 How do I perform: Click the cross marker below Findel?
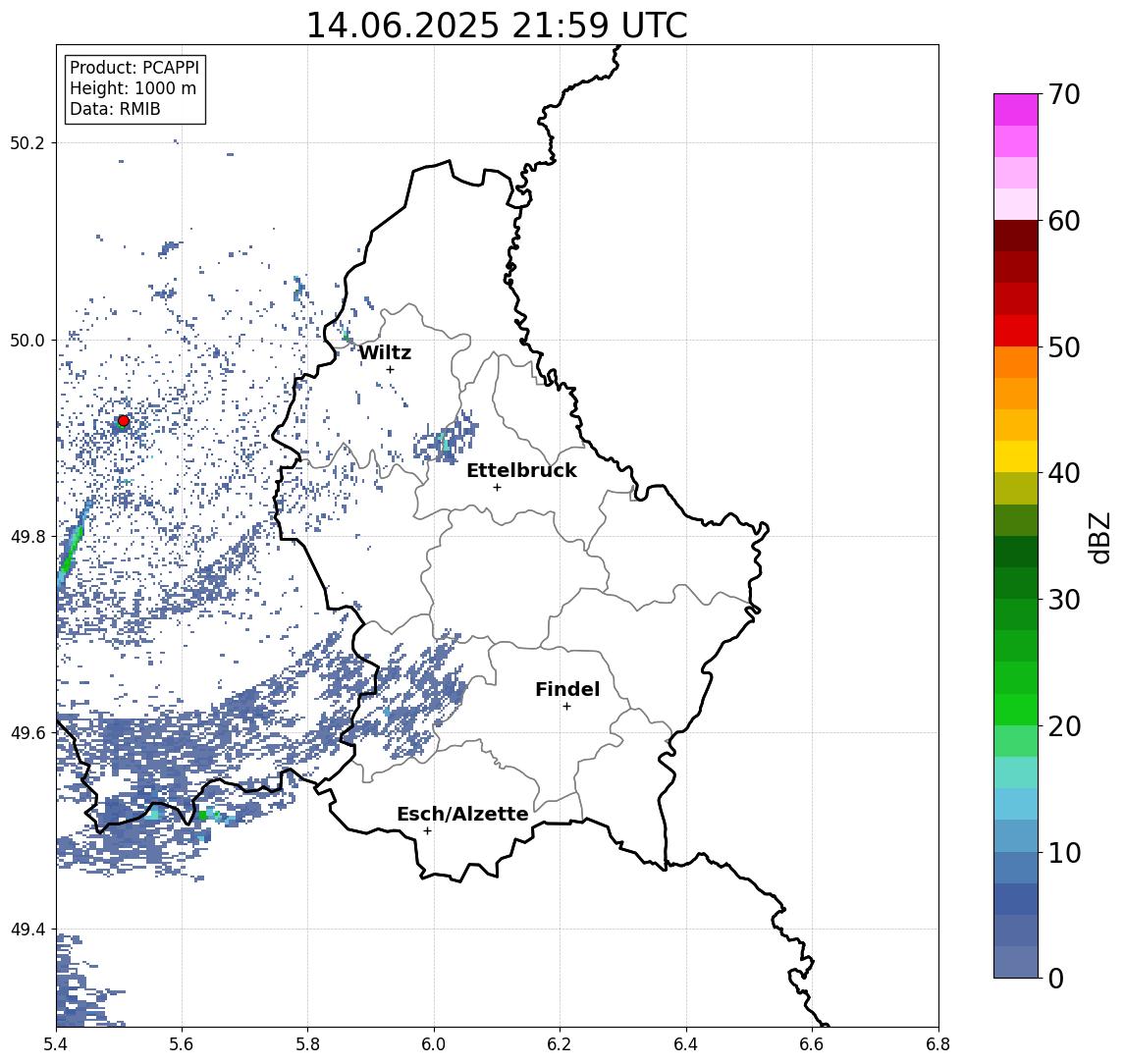pos(566,707)
